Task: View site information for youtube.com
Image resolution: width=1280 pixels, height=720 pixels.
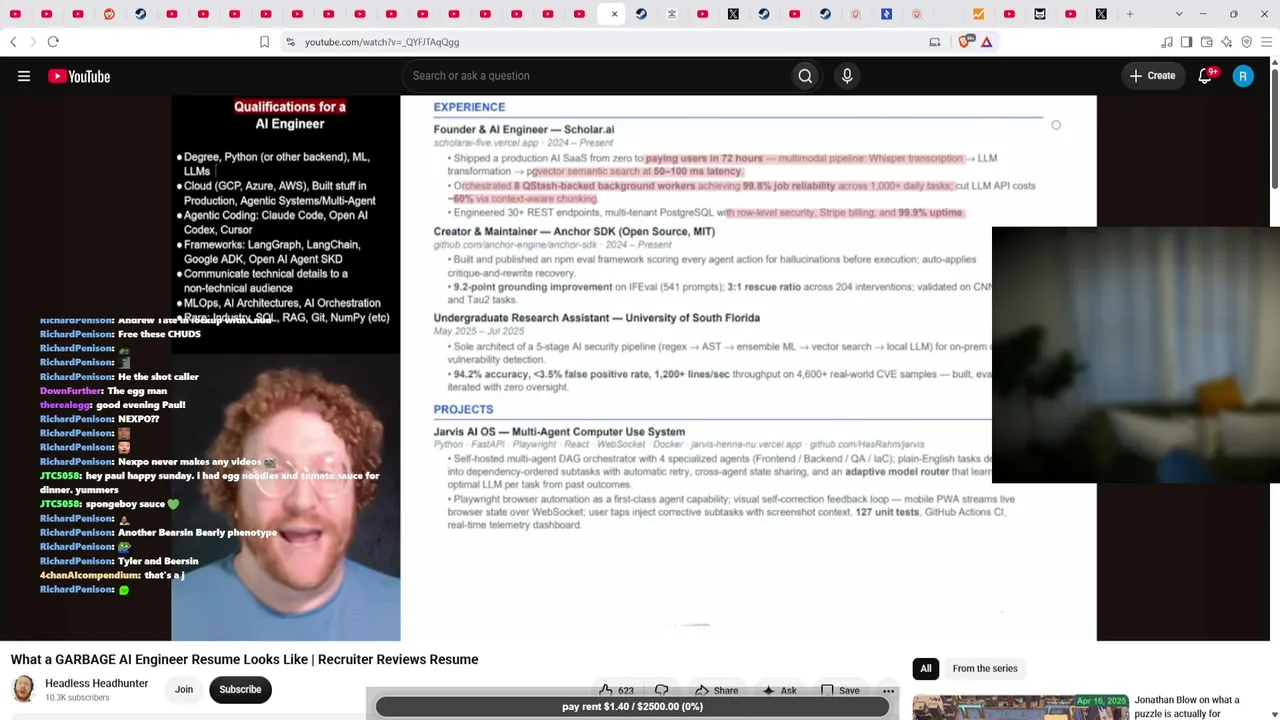Action: pos(290,42)
